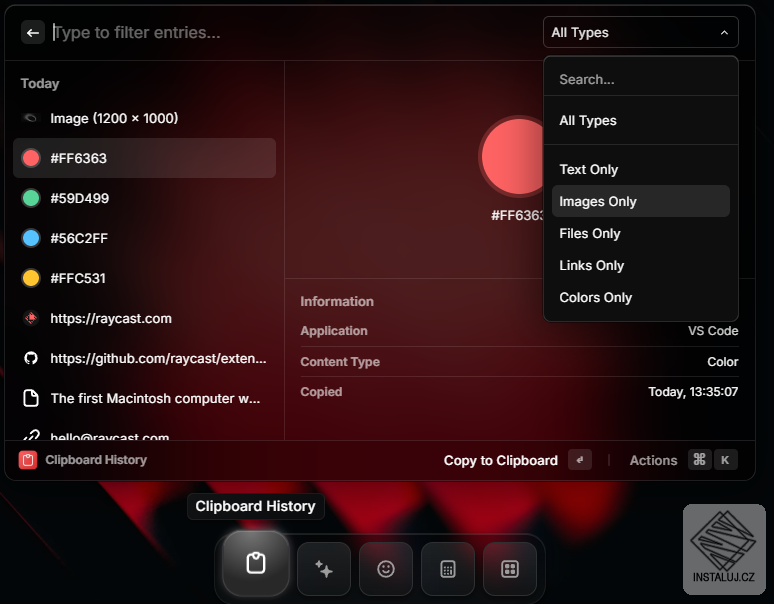
Task: Click the large red color preview circle
Action: click(513, 156)
